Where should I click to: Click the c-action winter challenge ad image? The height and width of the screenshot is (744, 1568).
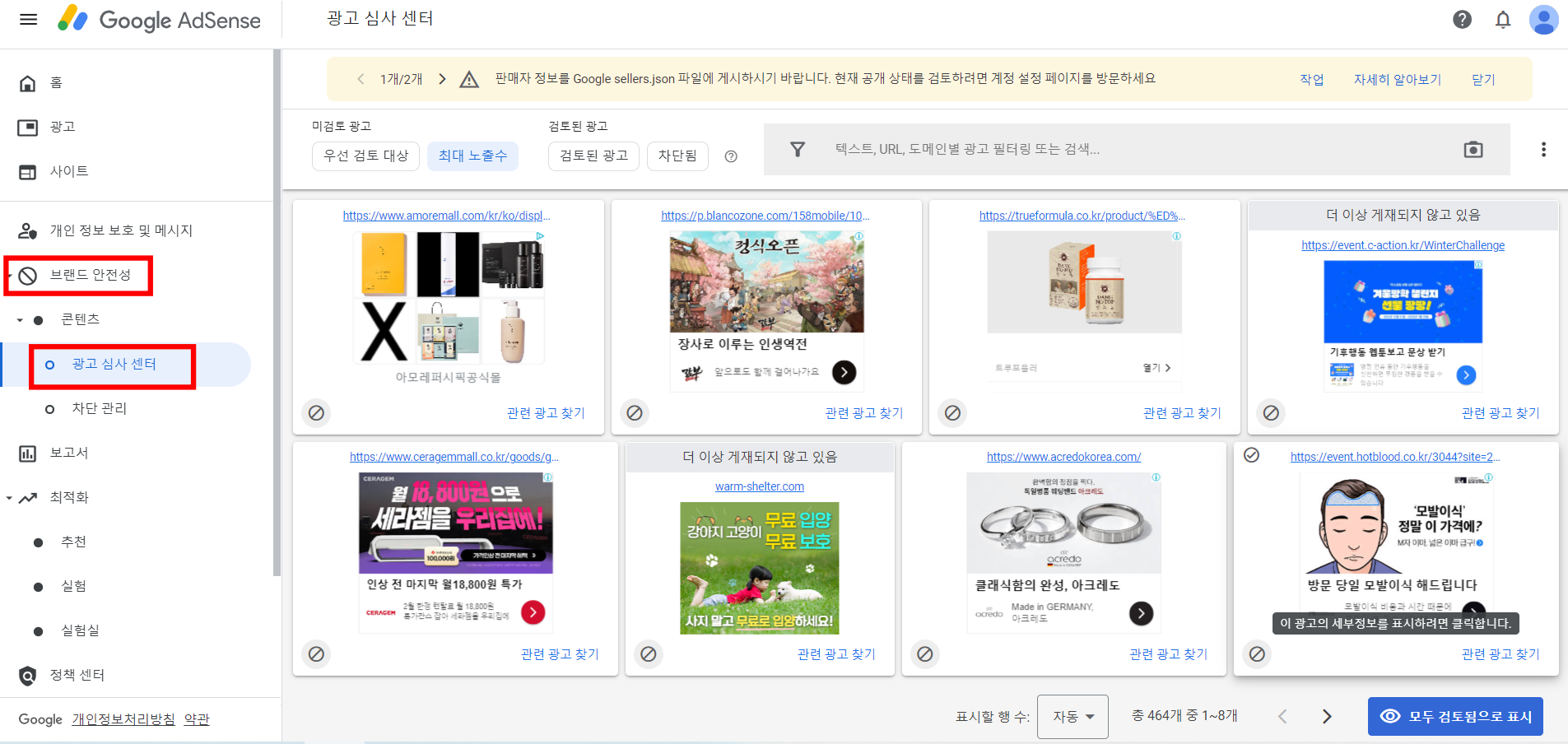[x=1403, y=302]
